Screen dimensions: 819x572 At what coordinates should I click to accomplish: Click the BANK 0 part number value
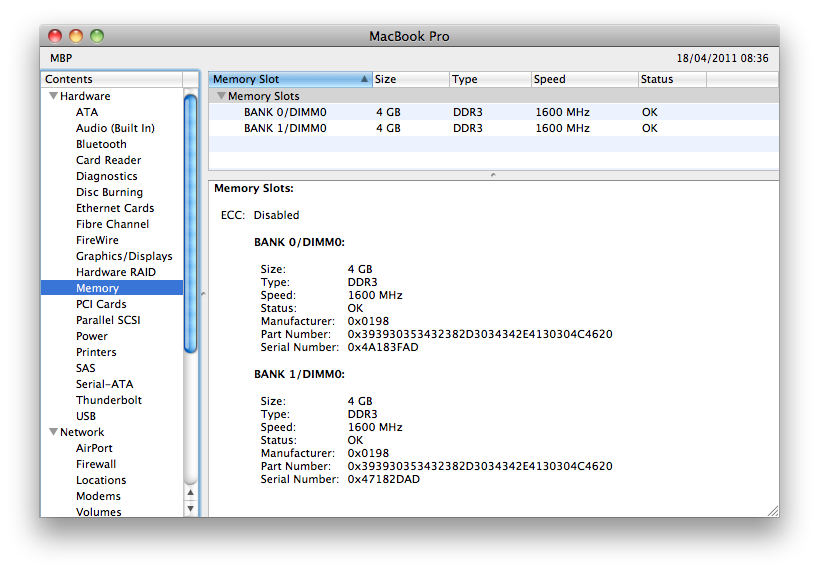tap(480, 334)
